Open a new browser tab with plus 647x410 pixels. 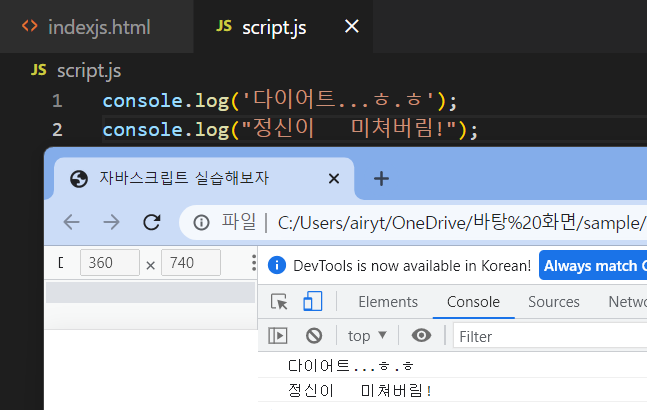click(x=381, y=179)
